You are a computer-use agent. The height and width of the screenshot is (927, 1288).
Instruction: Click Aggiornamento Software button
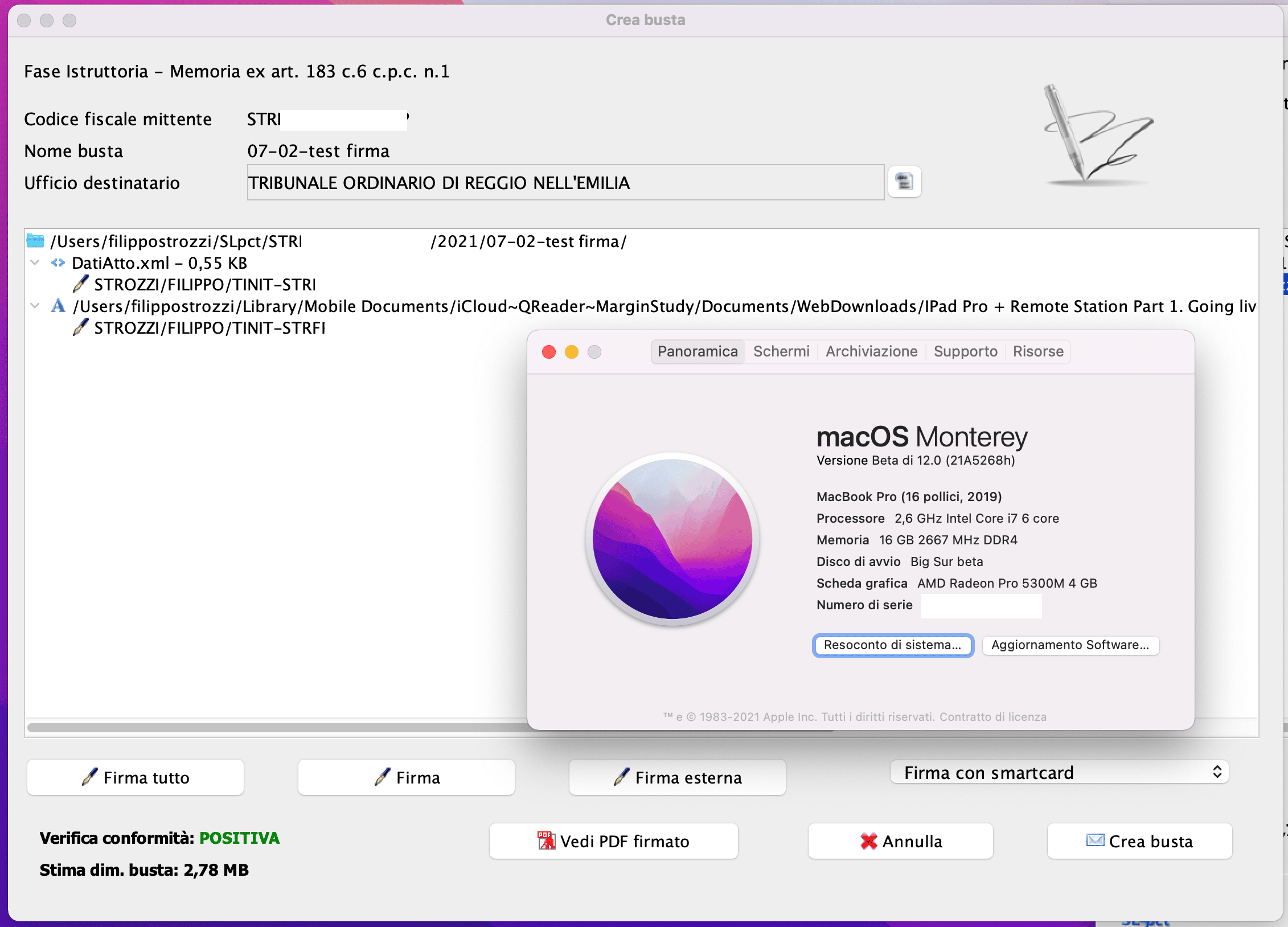[x=1070, y=645]
